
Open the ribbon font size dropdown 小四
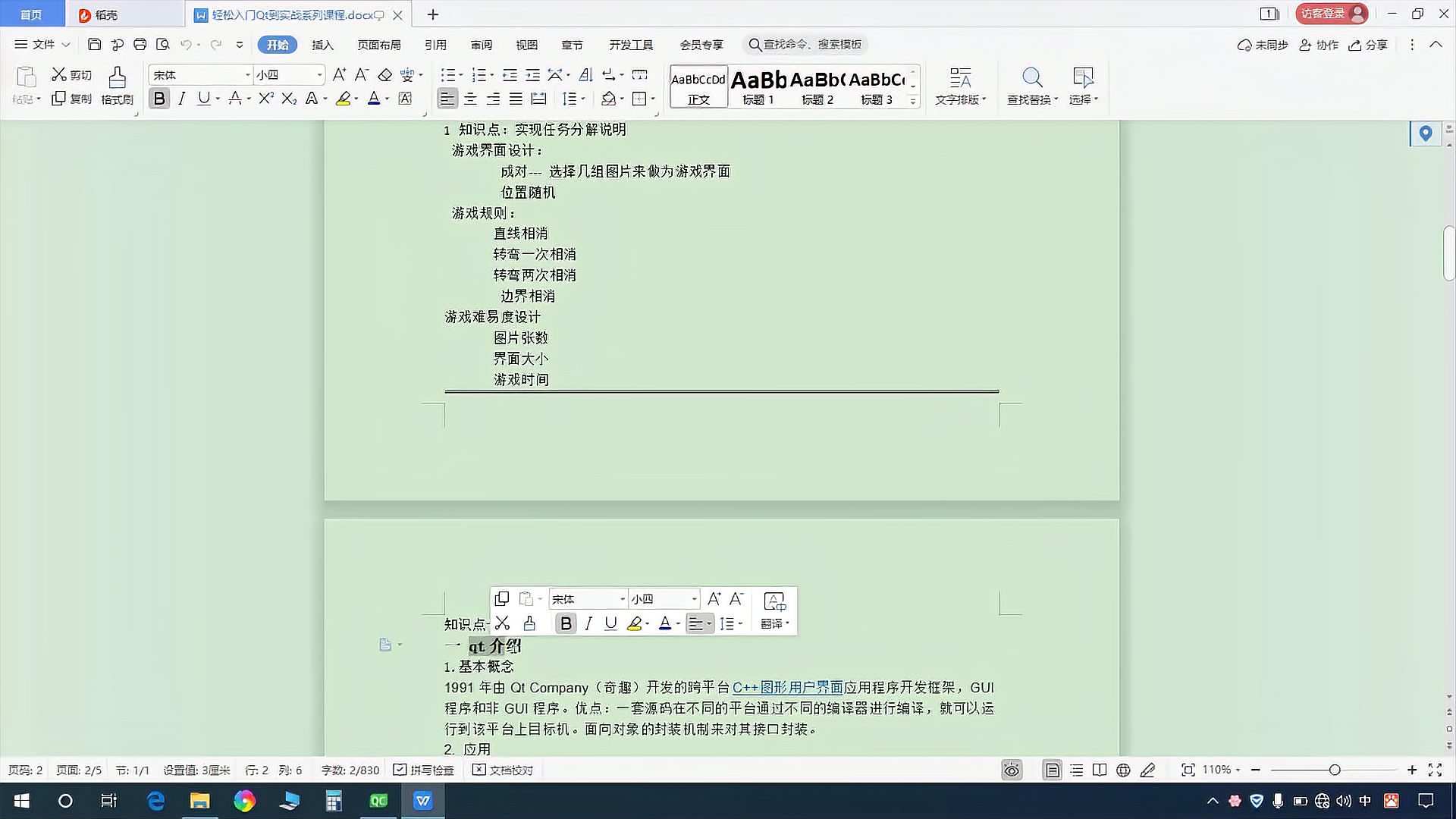[x=319, y=74]
